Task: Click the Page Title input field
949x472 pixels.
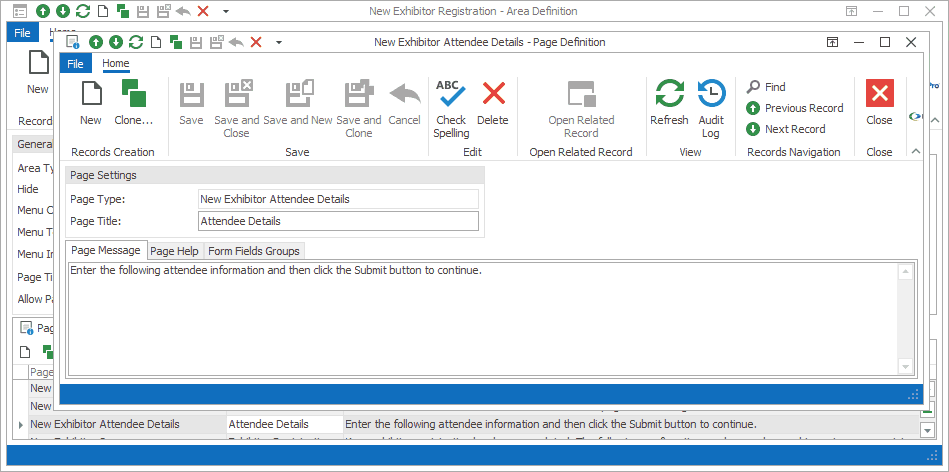Action: [x=338, y=221]
